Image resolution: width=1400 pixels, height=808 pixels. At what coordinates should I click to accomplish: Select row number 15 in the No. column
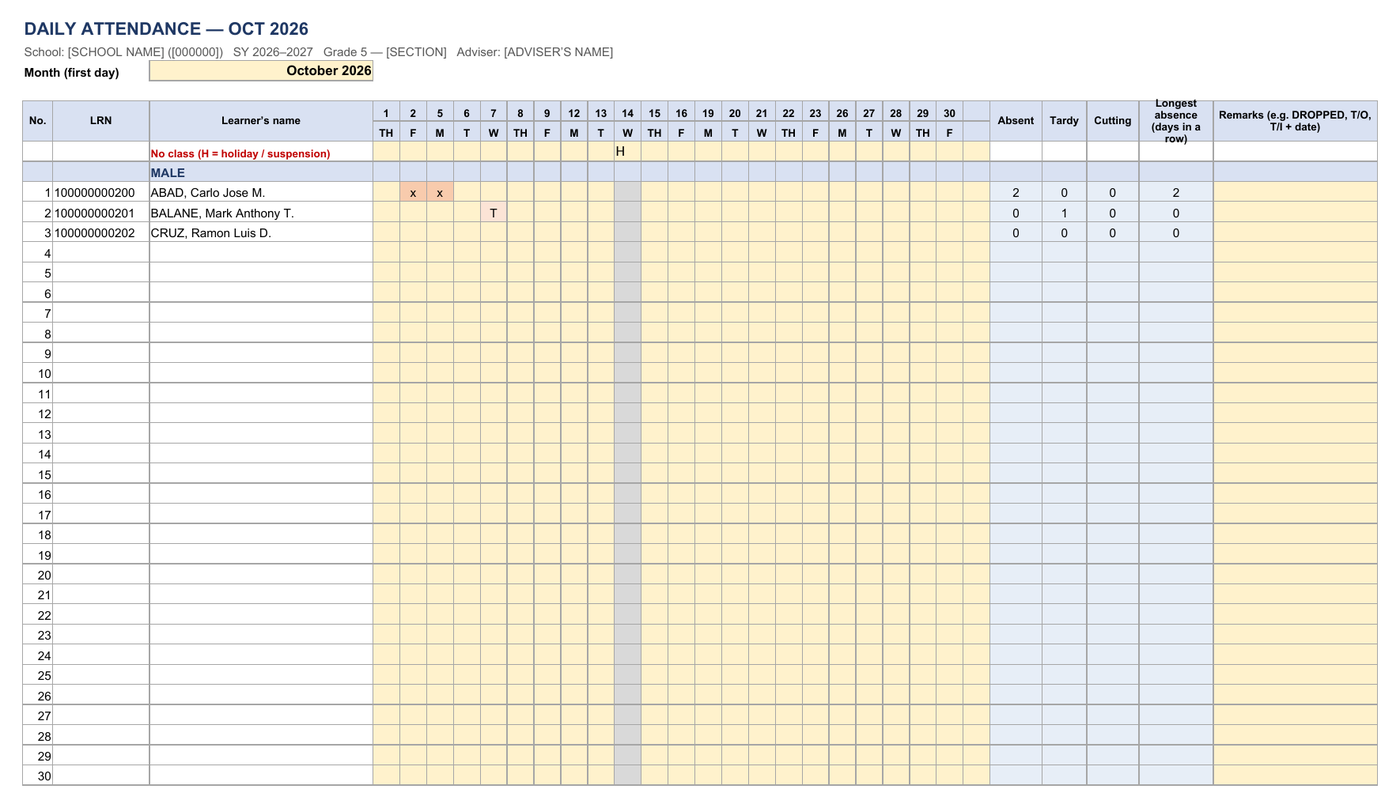(38, 475)
